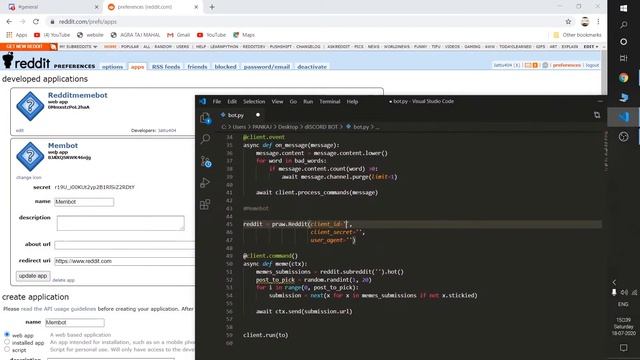640x360 pixels.
Task: Click the edit link under Redditmemebot
Action: [20, 131]
